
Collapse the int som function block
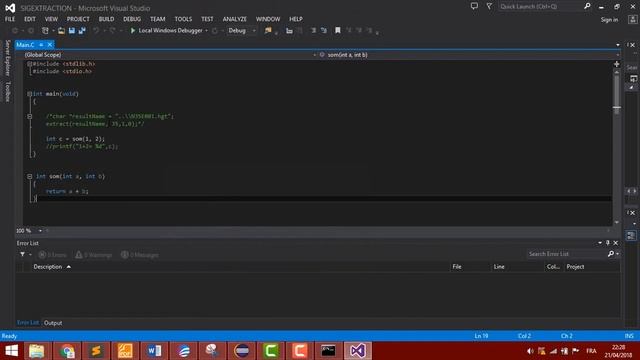(29, 176)
